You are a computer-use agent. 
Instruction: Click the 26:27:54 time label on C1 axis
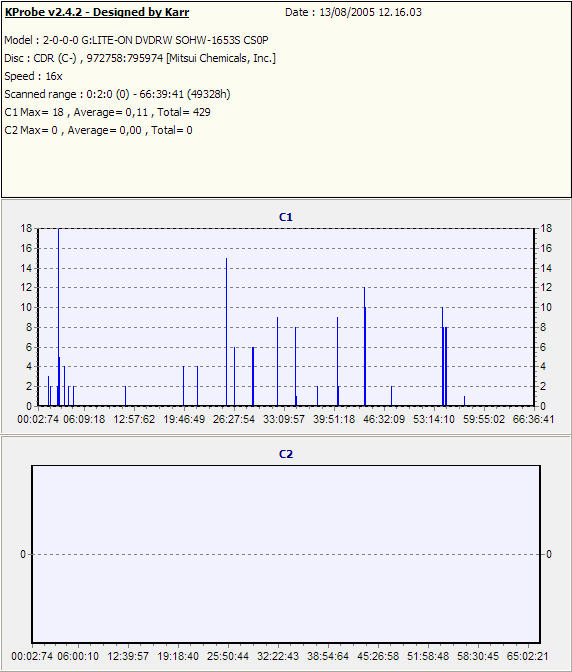234,419
